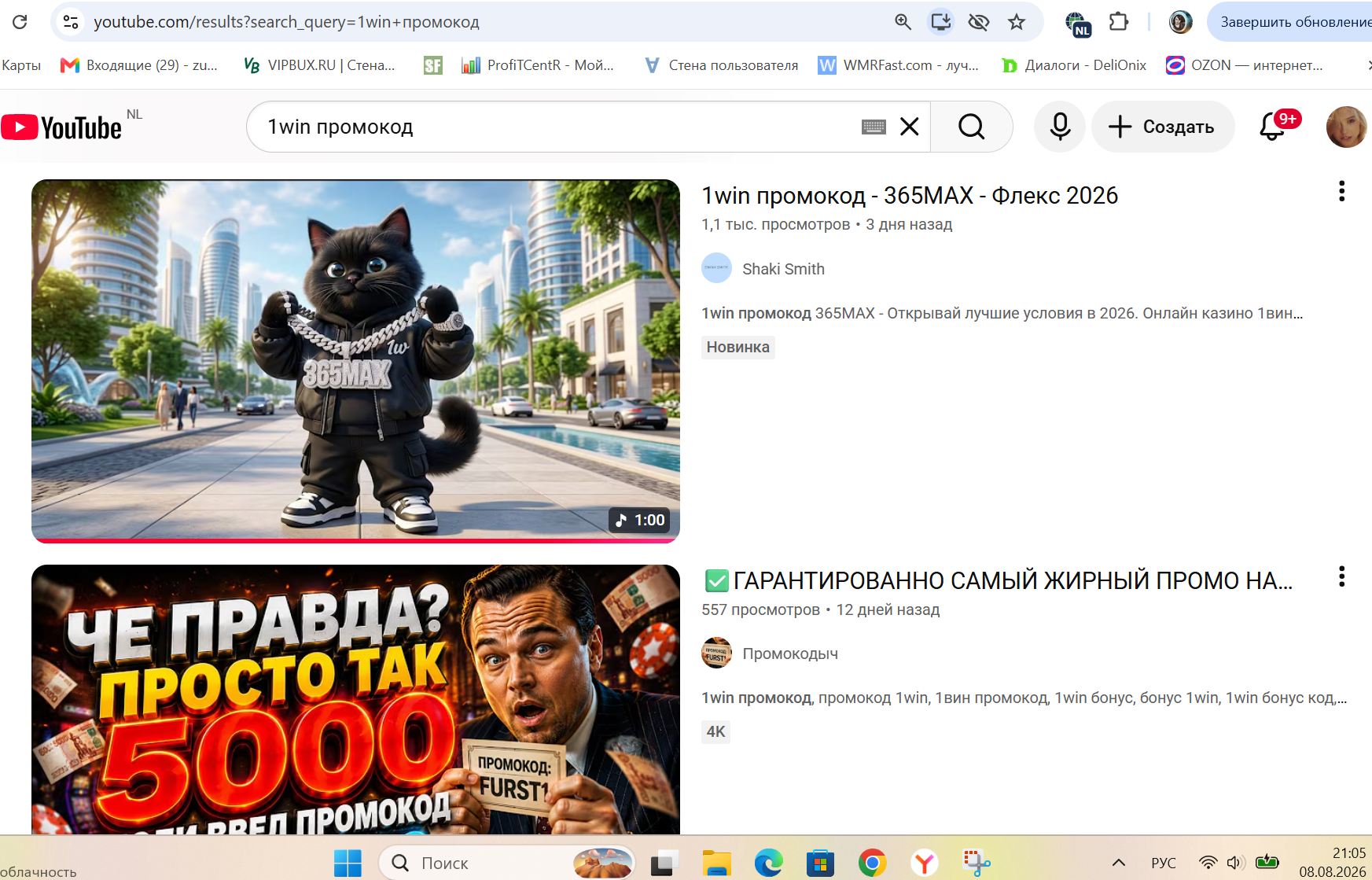Open the Extensions puzzle icon
The image size is (1372, 880).
point(1118,22)
